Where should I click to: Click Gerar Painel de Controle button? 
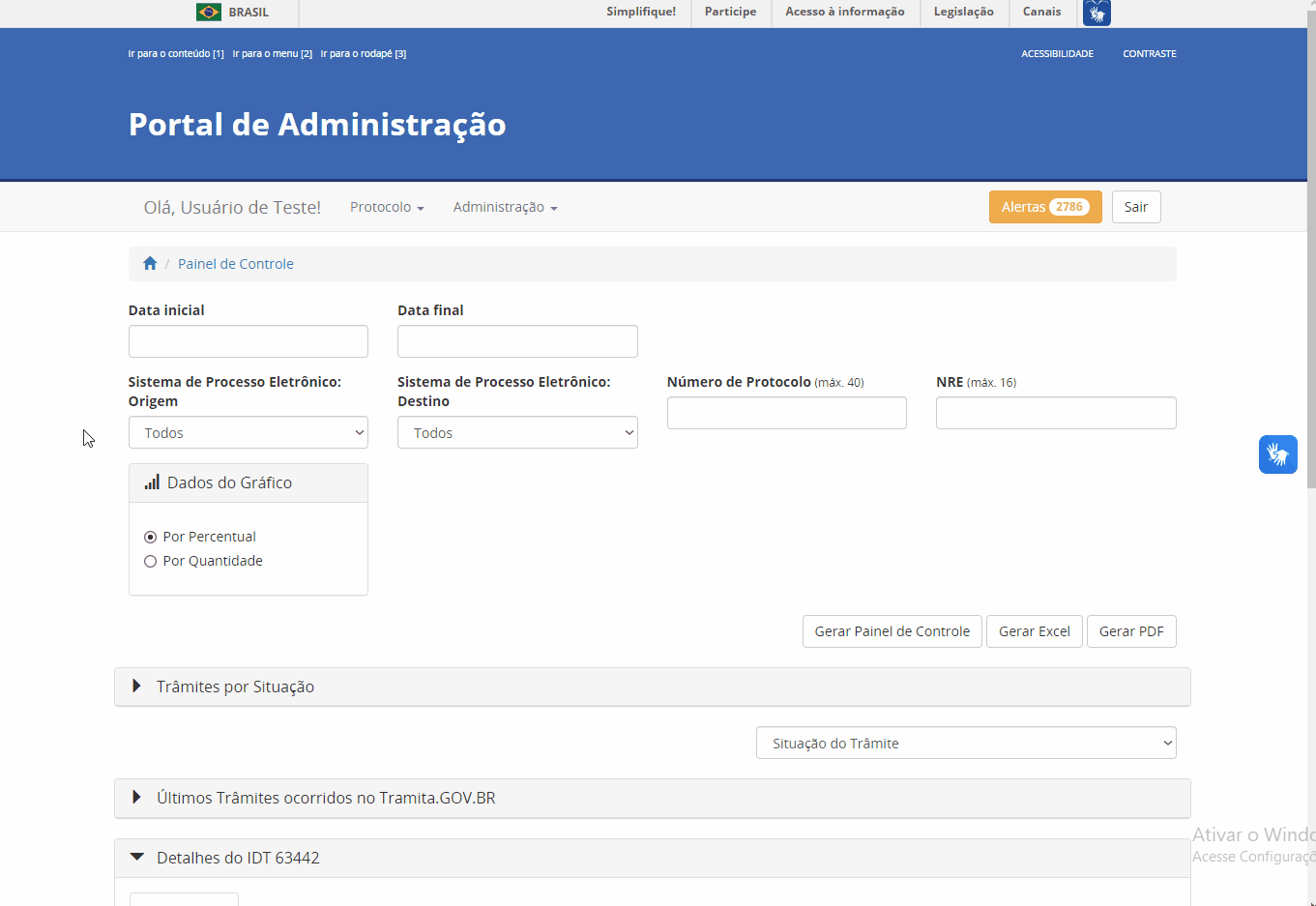892,631
